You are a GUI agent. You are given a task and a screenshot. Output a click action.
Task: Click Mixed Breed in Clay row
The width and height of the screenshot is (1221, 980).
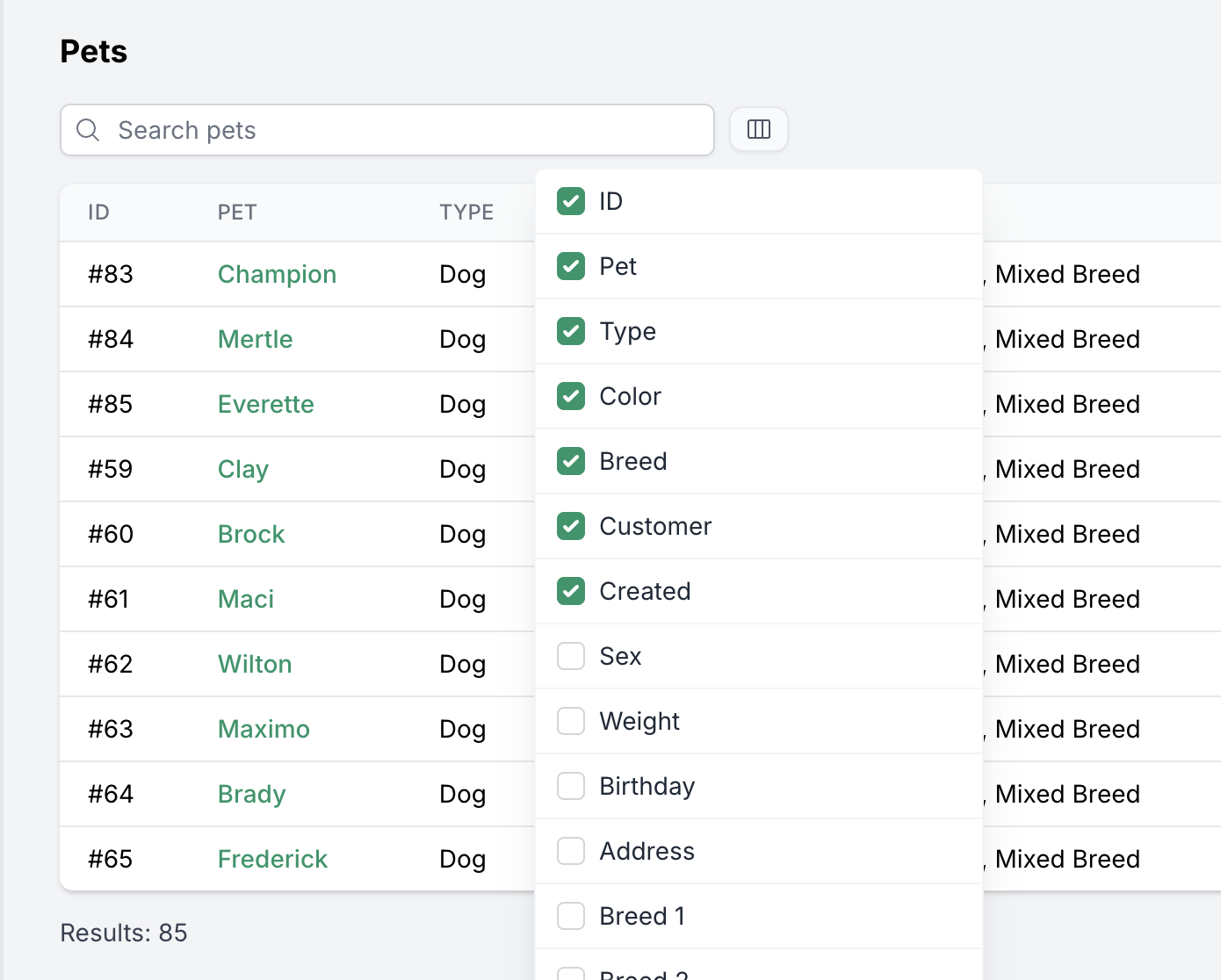[x=1067, y=469]
